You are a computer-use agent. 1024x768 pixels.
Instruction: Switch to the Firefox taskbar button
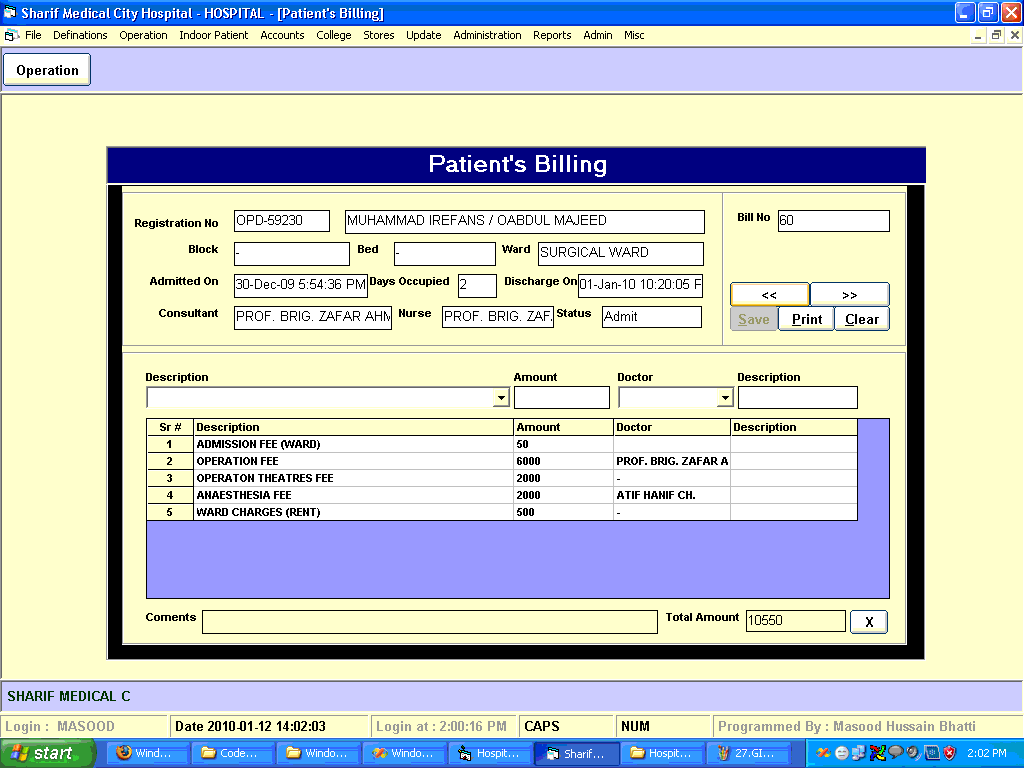147,753
